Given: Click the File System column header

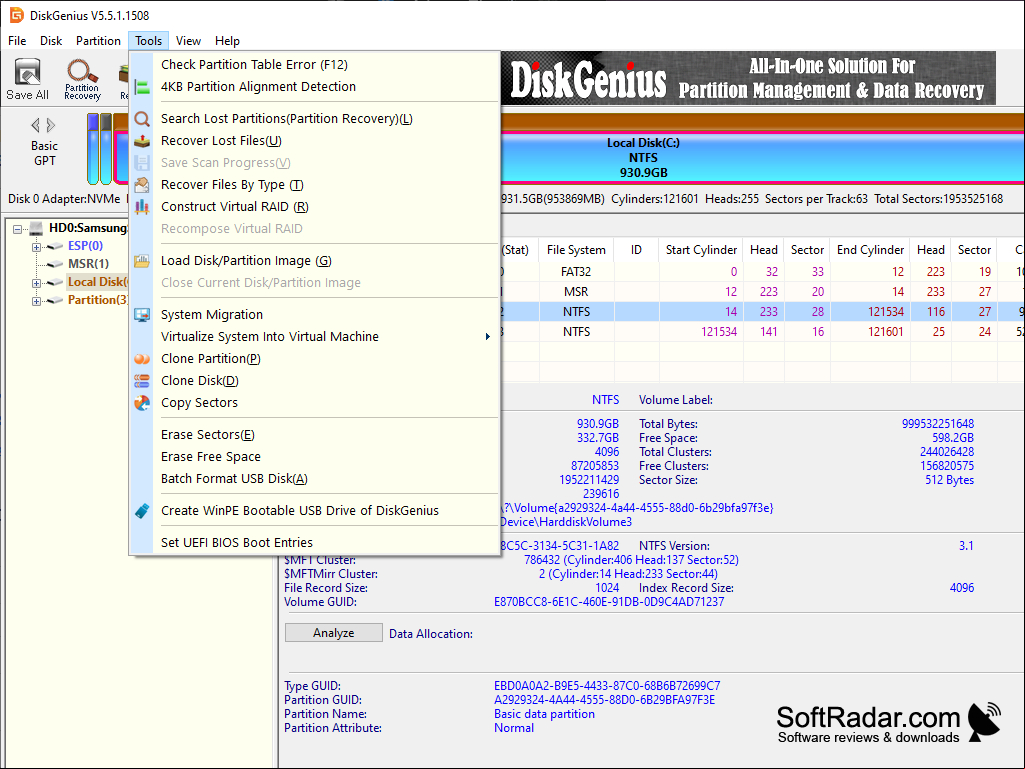Looking at the screenshot, I should 577,250.
